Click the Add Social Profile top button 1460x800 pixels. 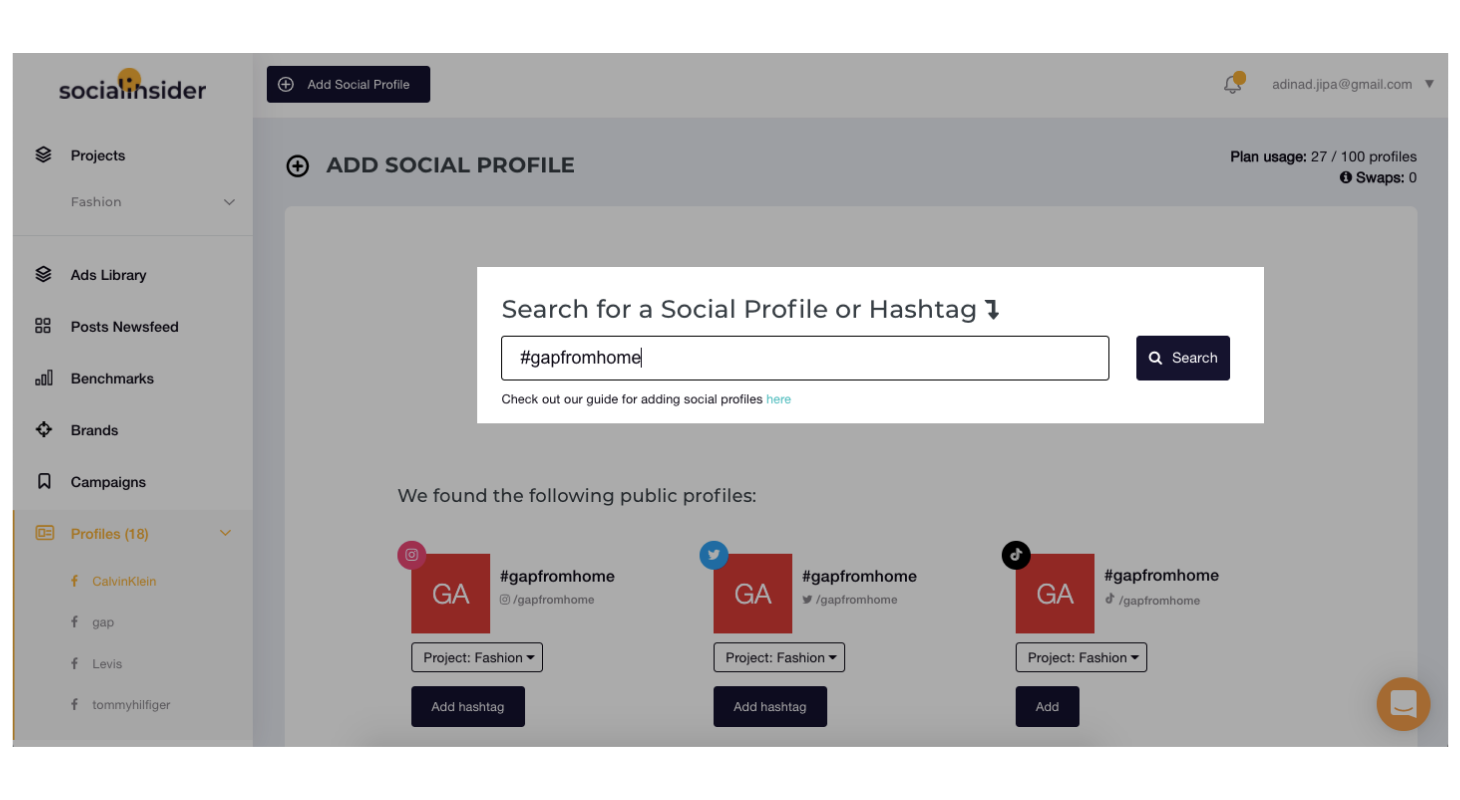[x=348, y=84]
